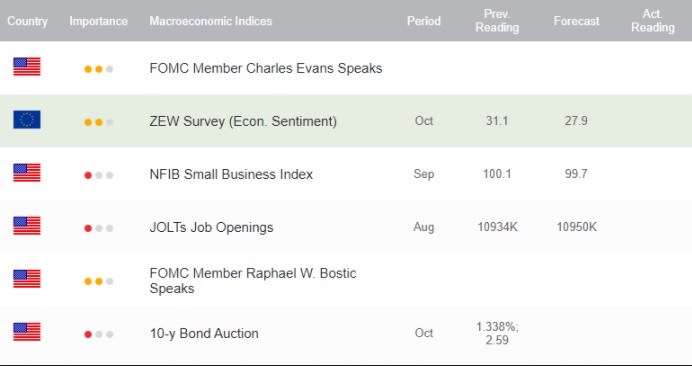This screenshot has height=366, width=692.
Task: Click the Macroeconomic Indices column header
Action: (x=211, y=21)
